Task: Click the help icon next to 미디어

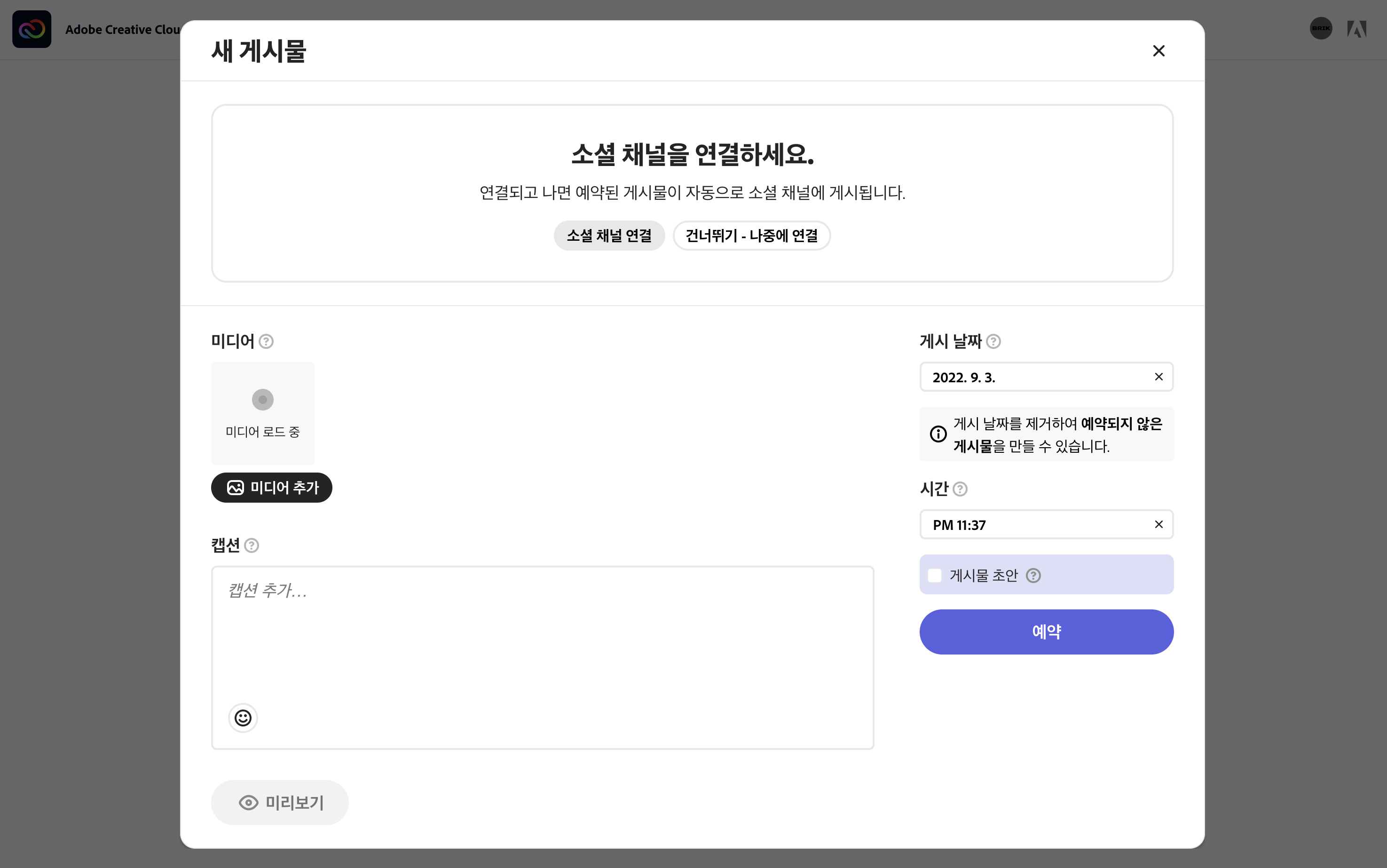Action: tap(266, 341)
